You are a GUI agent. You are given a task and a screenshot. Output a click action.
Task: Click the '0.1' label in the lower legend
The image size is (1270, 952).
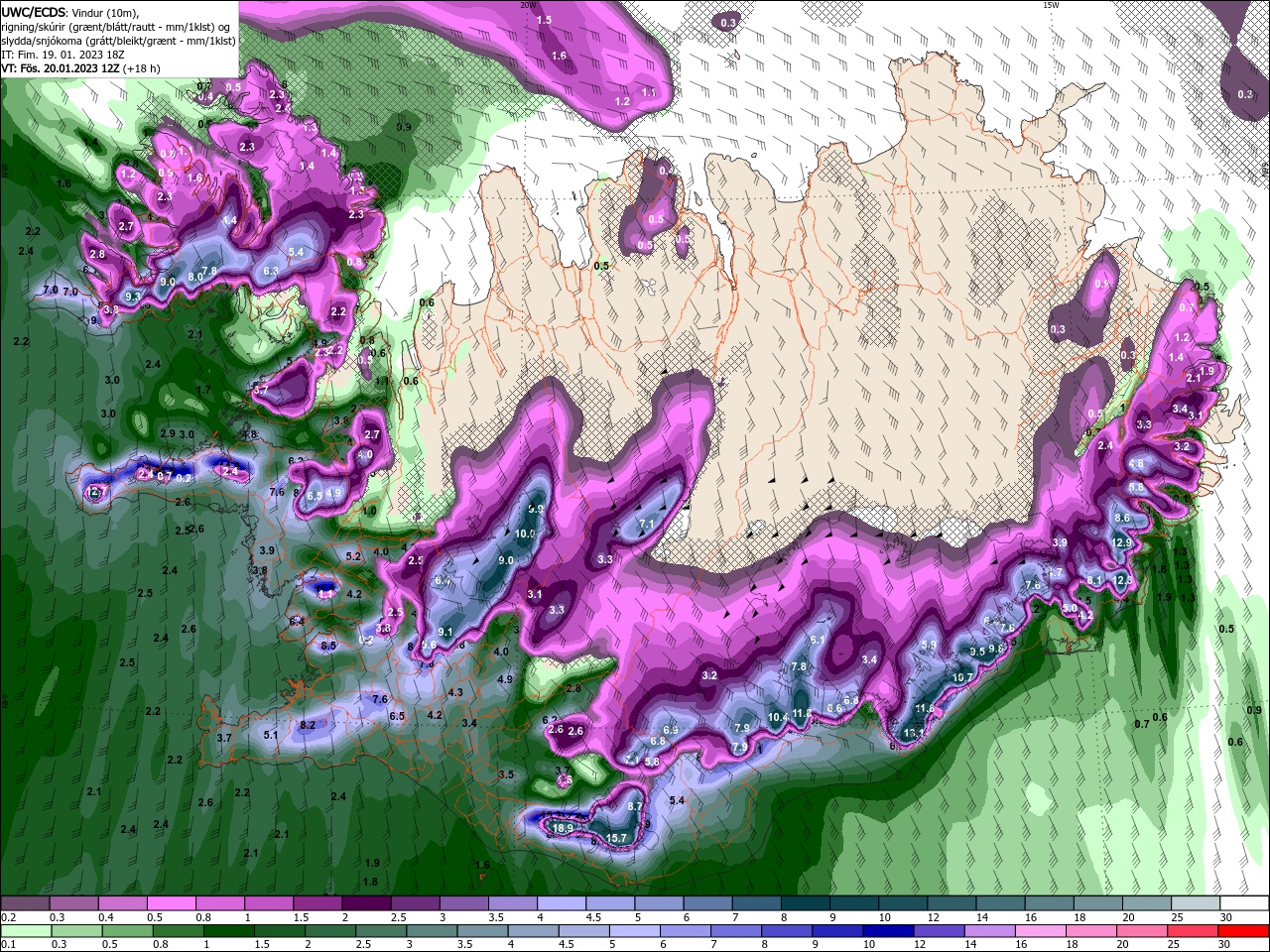[x=8, y=945]
